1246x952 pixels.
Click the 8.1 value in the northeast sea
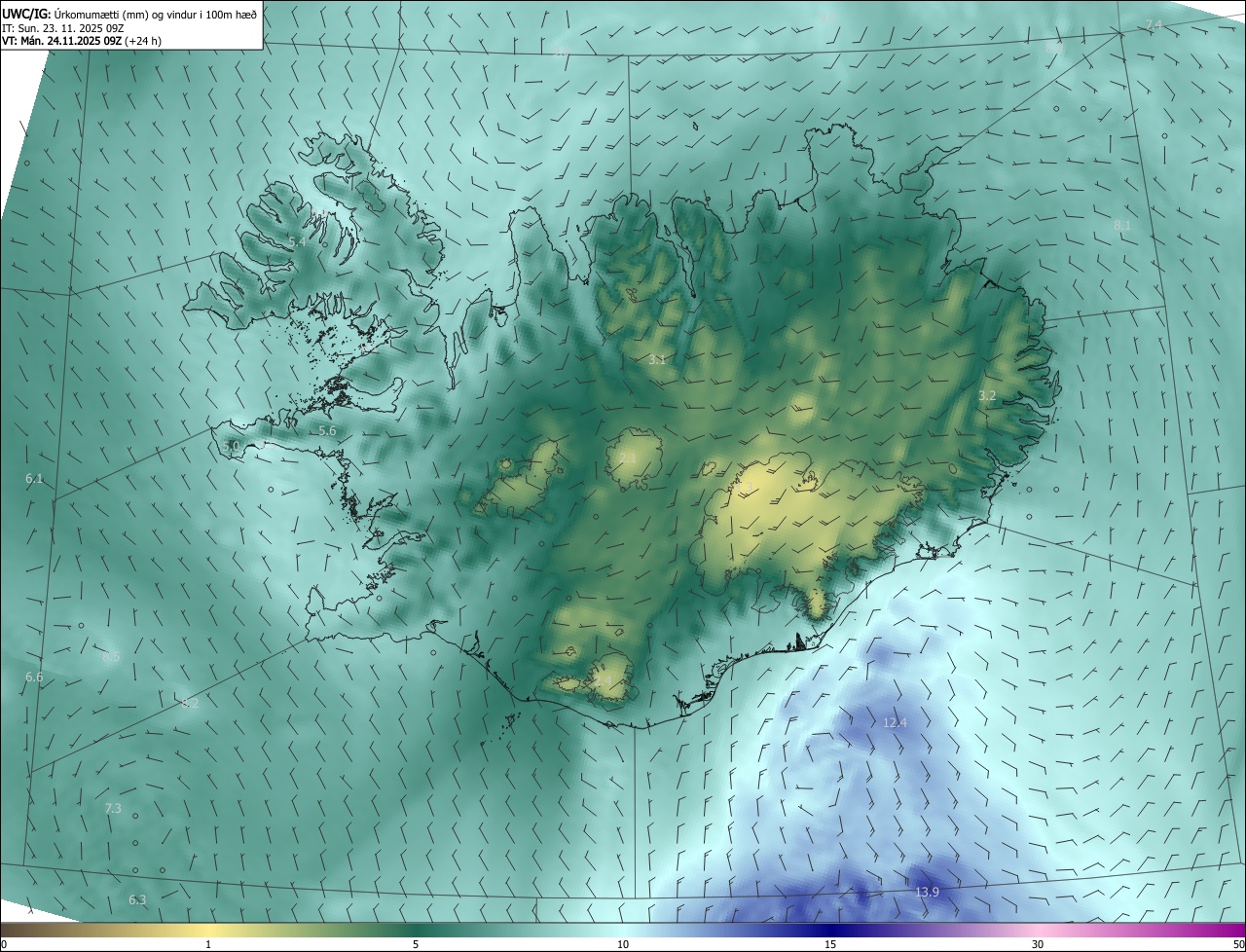1122,225
